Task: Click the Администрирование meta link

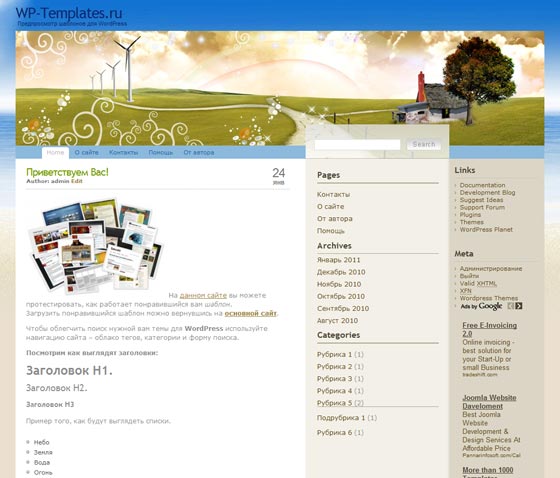Action: pyautogui.click(x=491, y=268)
